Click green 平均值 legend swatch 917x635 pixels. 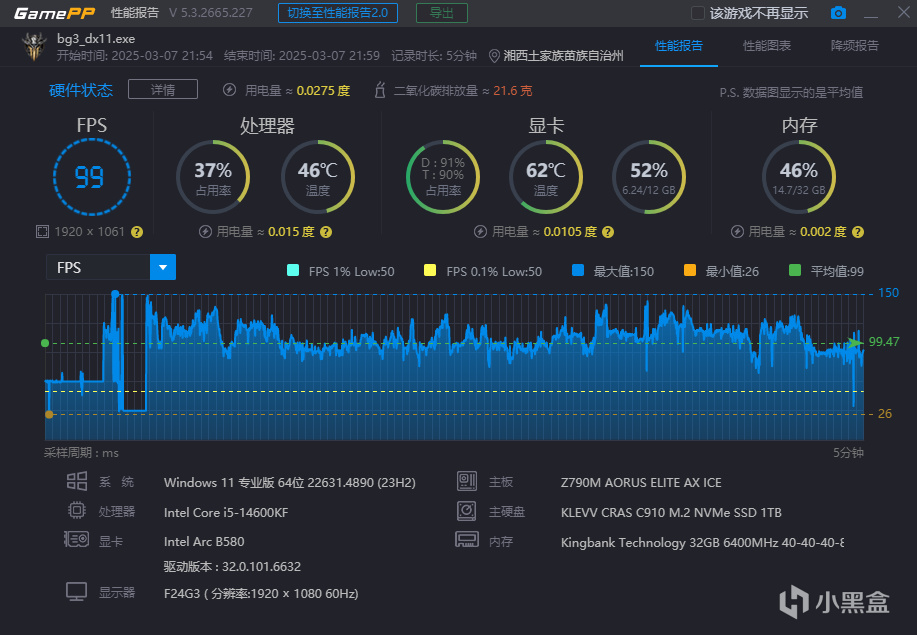pos(795,270)
